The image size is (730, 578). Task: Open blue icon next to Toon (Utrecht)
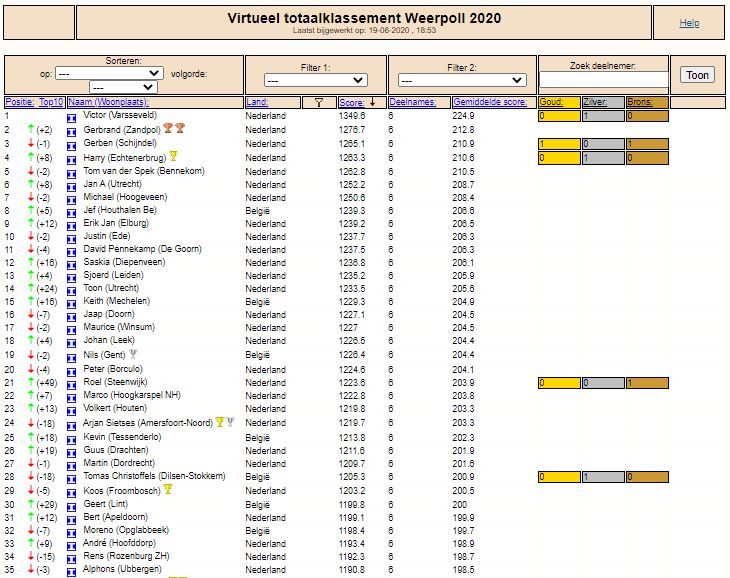71,291
